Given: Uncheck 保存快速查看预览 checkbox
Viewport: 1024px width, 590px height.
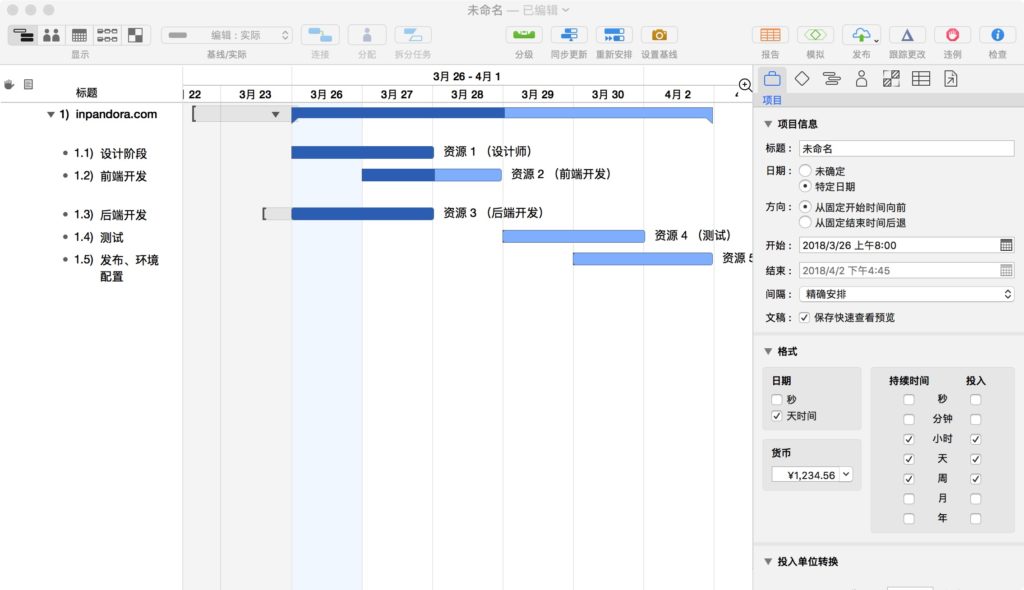Looking at the screenshot, I should click(804, 318).
